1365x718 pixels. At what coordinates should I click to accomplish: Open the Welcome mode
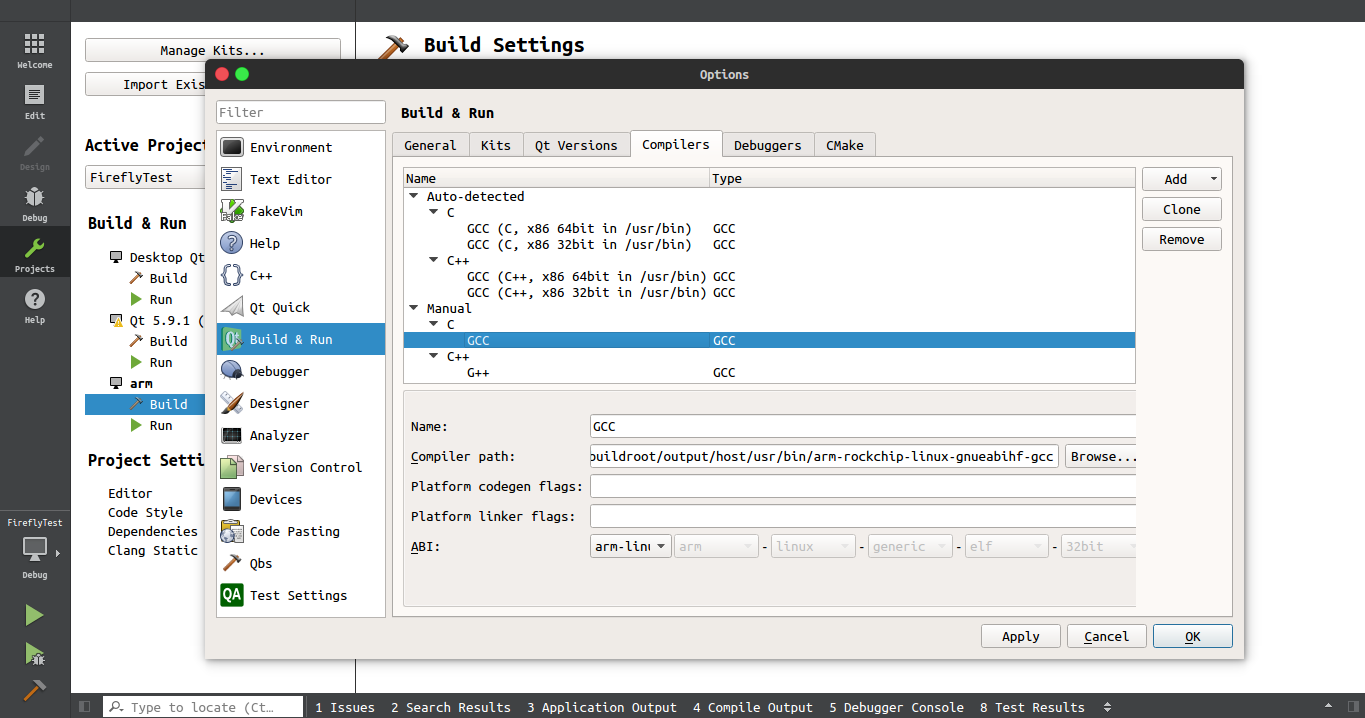click(x=34, y=49)
